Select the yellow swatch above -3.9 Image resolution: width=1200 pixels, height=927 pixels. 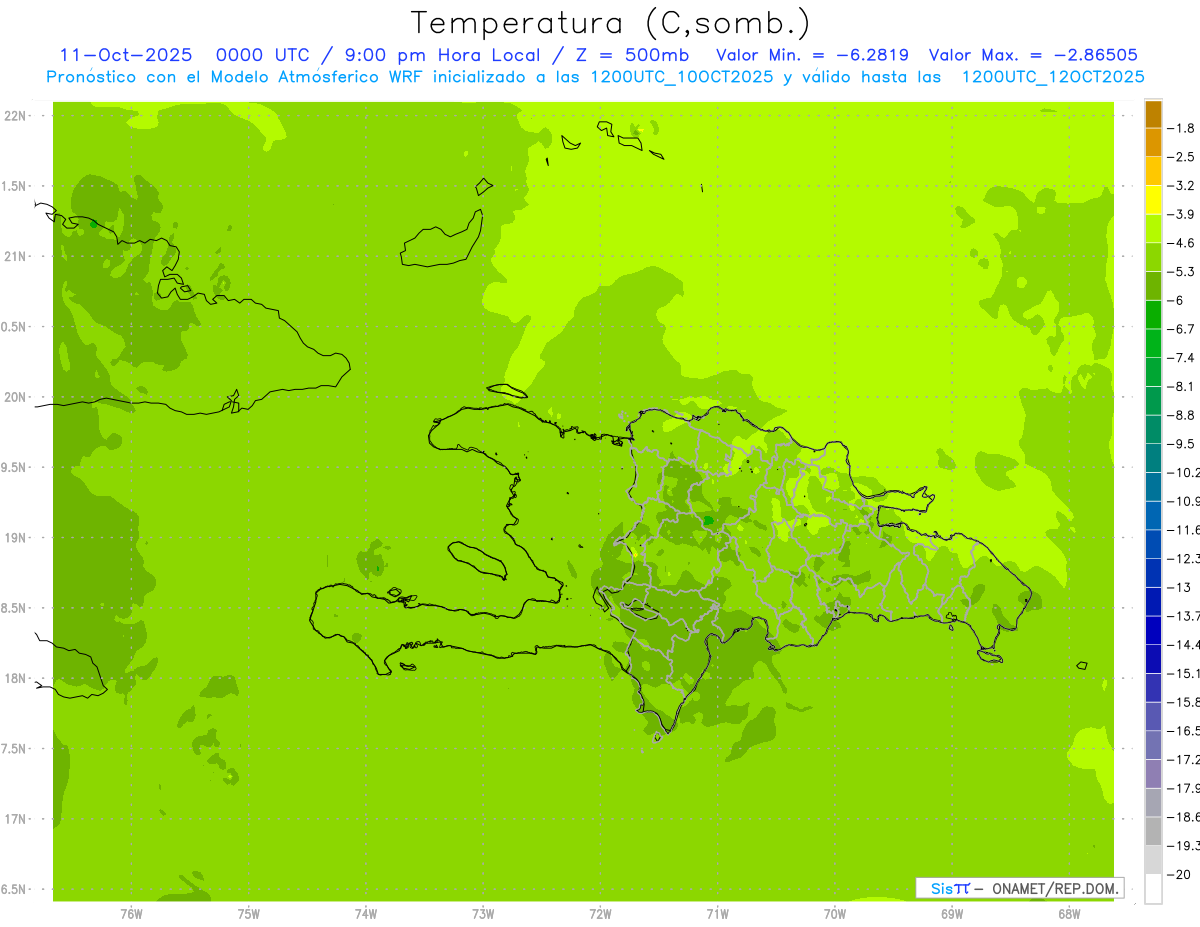coord(1153,200)
